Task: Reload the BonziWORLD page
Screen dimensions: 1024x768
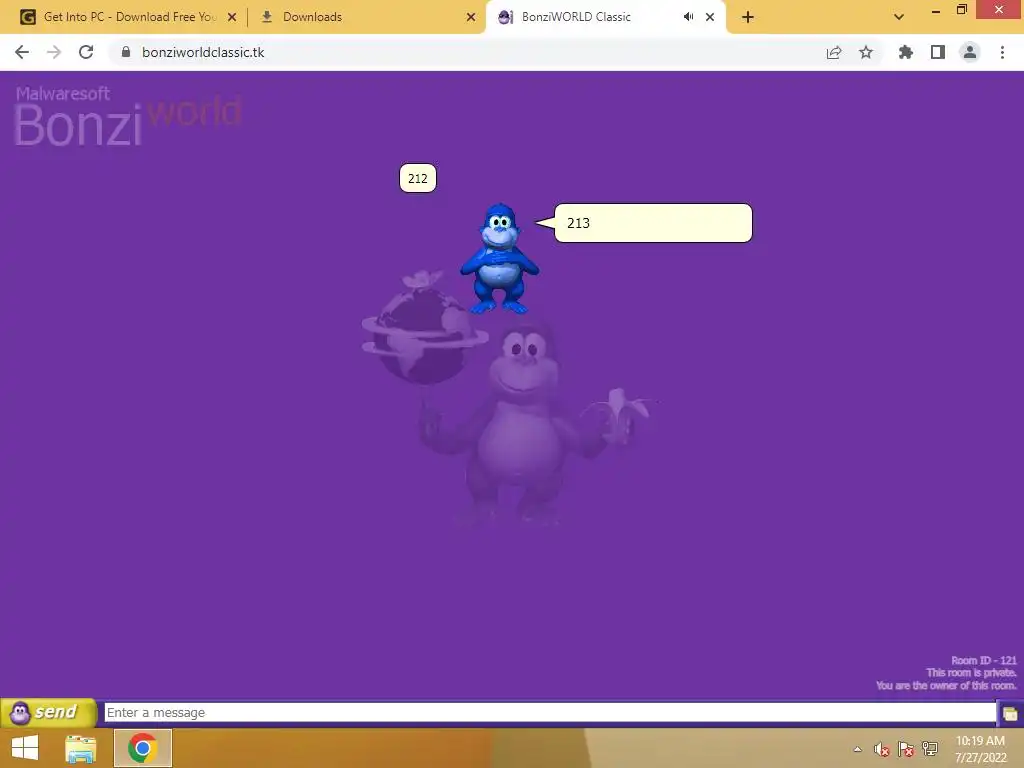Action: point(86,52)
